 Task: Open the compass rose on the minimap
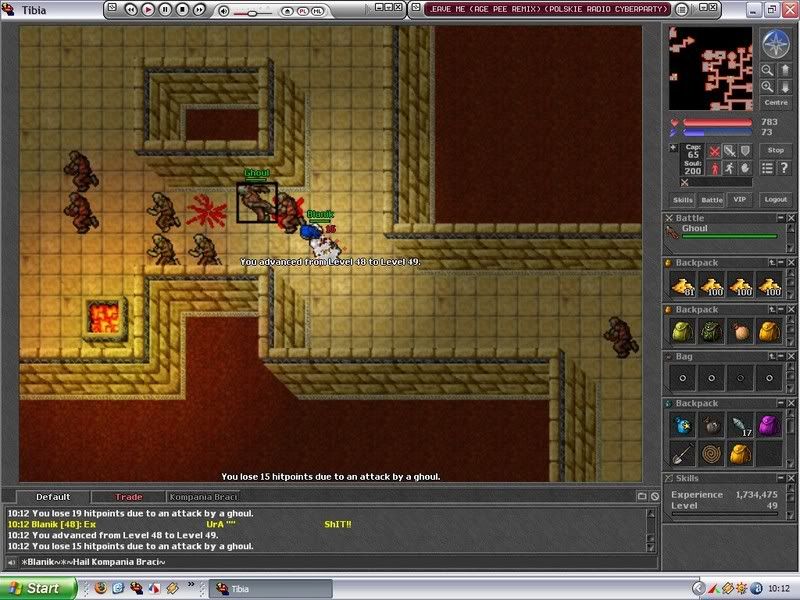click(776, 43)
